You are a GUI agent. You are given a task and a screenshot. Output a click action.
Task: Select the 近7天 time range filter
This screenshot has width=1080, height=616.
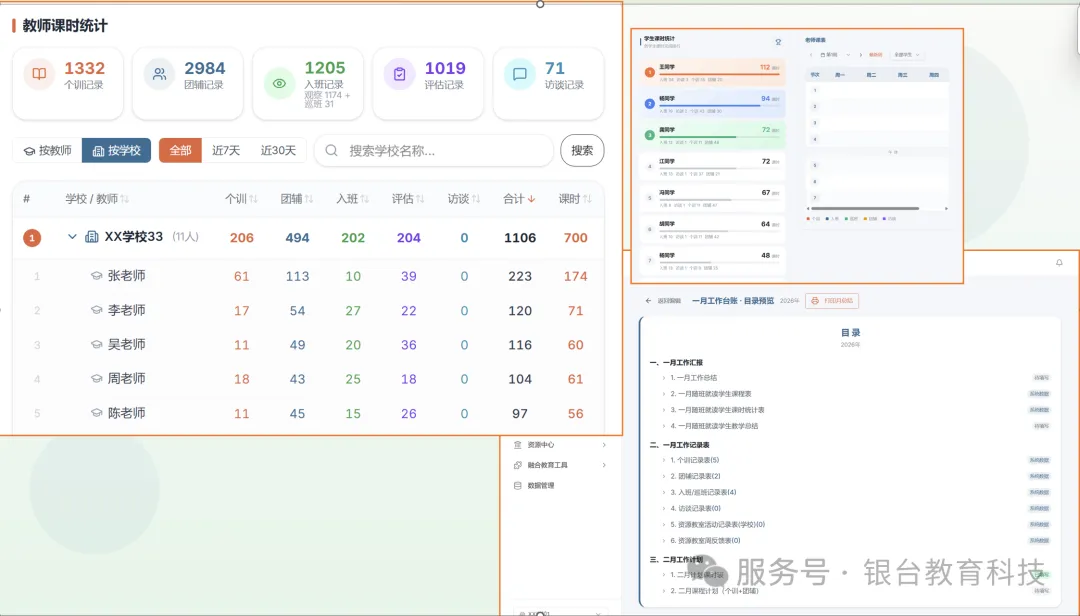(x=226, y=150)
